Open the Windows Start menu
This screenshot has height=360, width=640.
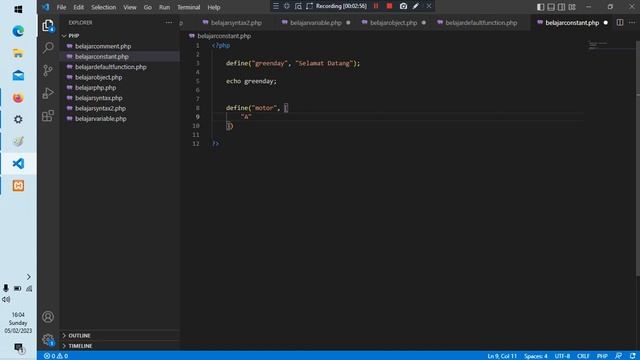18,9
